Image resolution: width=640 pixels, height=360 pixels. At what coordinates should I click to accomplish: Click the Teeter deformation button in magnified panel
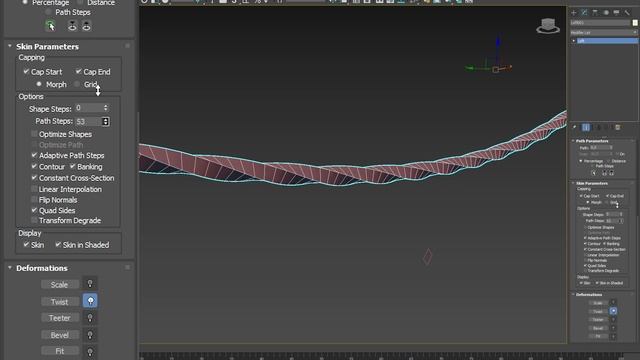60,318
